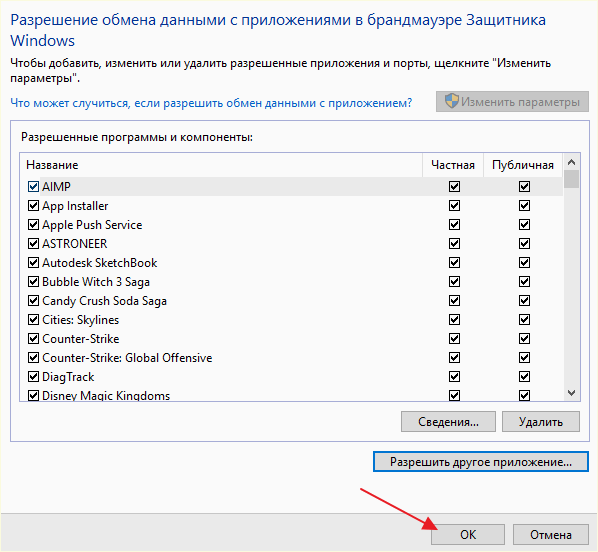Confirm with the OK button
The height and width of the screenshot is (552, 598).
pyautogui.click(x=468, y=534)
